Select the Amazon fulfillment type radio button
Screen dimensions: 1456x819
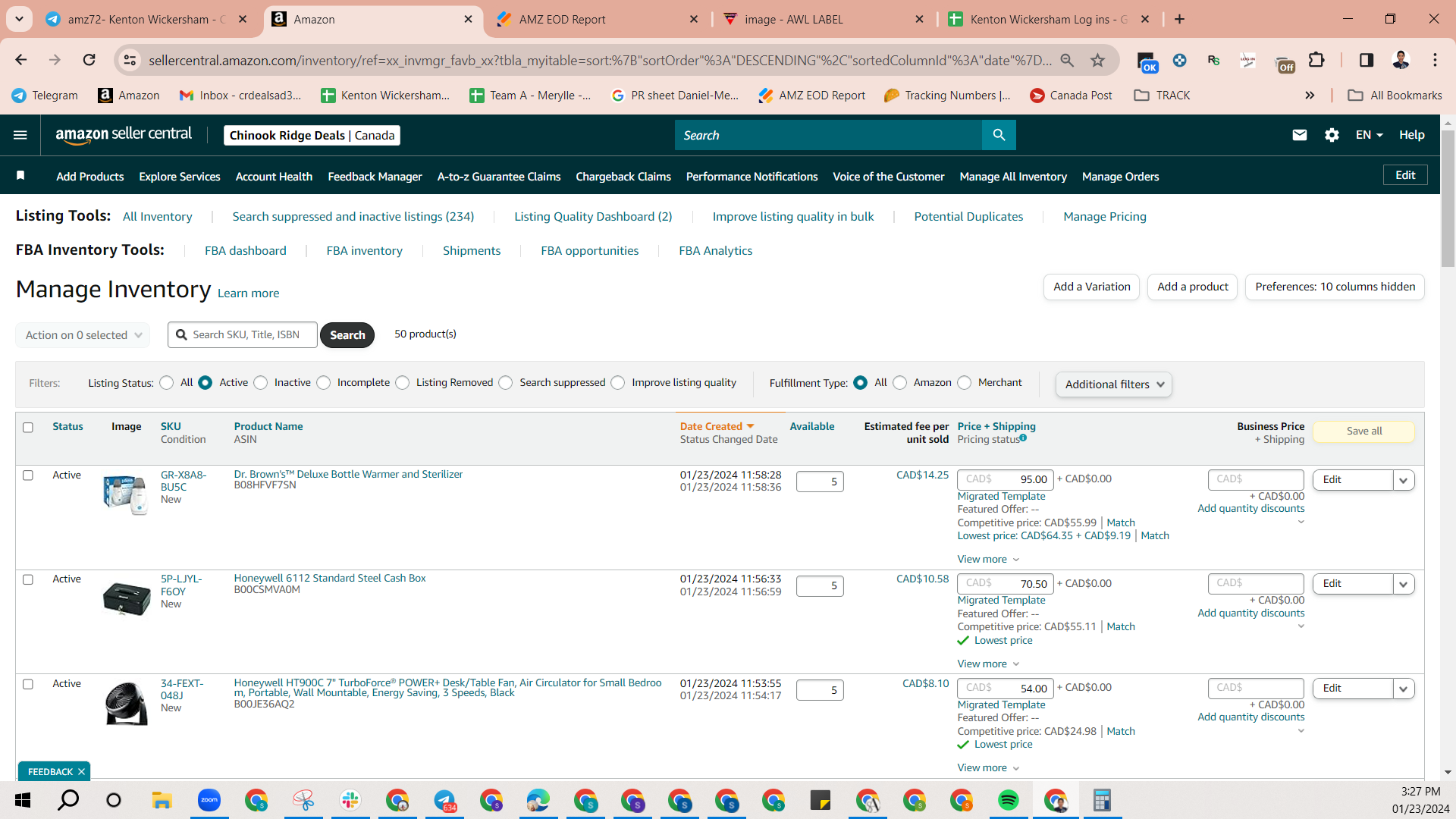coord(900,383)
